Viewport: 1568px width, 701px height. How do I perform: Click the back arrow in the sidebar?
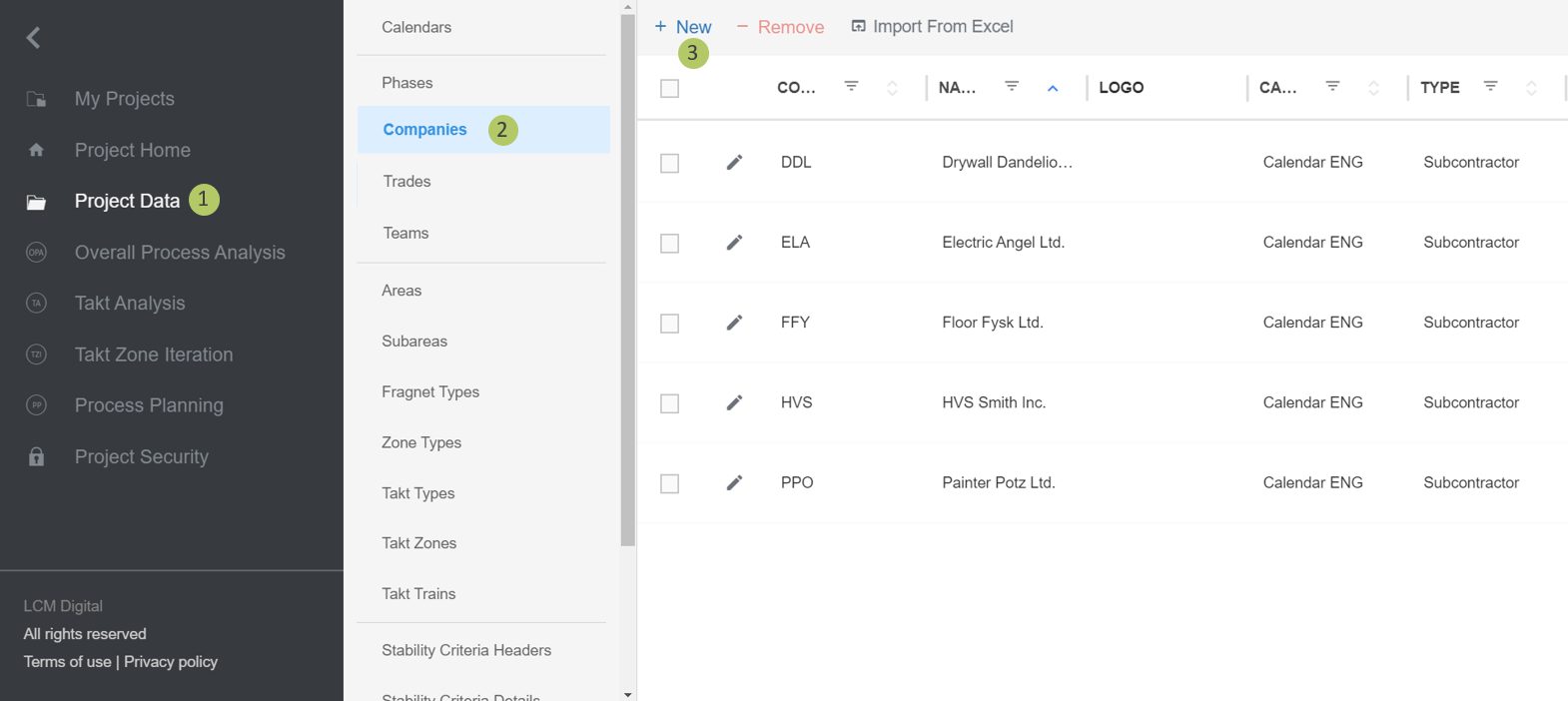[x=34, y=38]
